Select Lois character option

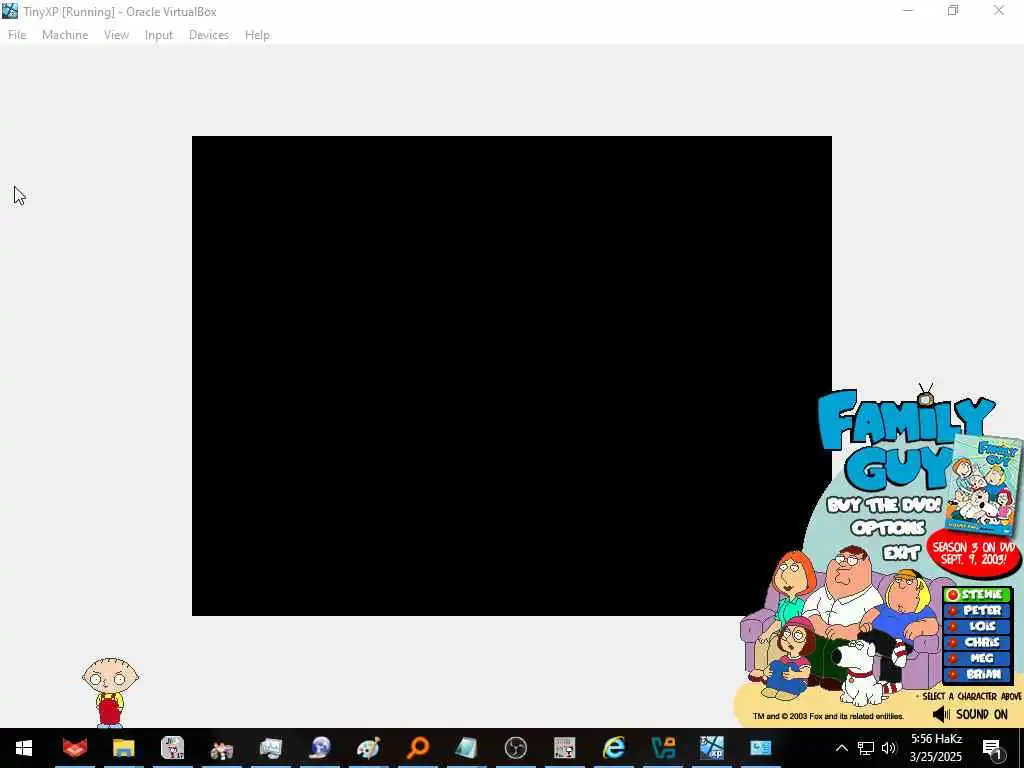point(978,626)
